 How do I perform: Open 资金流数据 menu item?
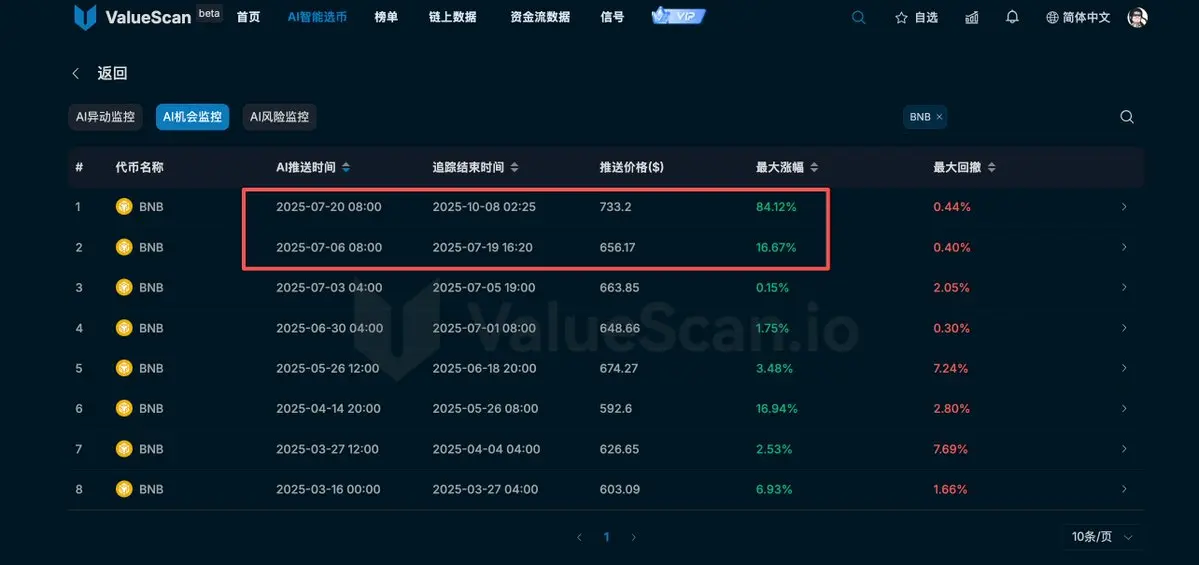540,17
